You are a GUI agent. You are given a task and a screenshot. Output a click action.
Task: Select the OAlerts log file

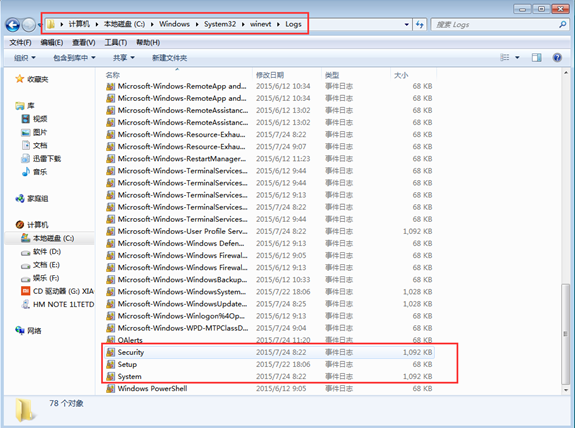[269, 340]
